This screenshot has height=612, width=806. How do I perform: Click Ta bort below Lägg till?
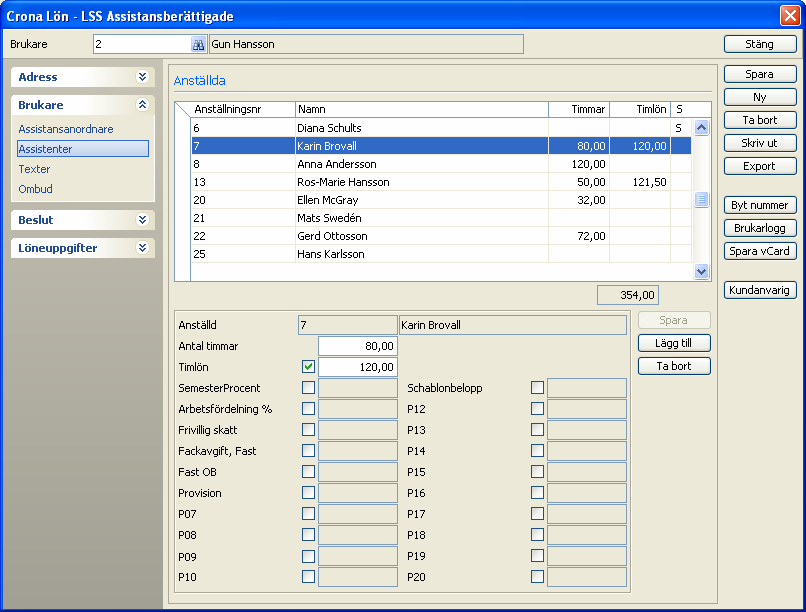tap(674, 366)
